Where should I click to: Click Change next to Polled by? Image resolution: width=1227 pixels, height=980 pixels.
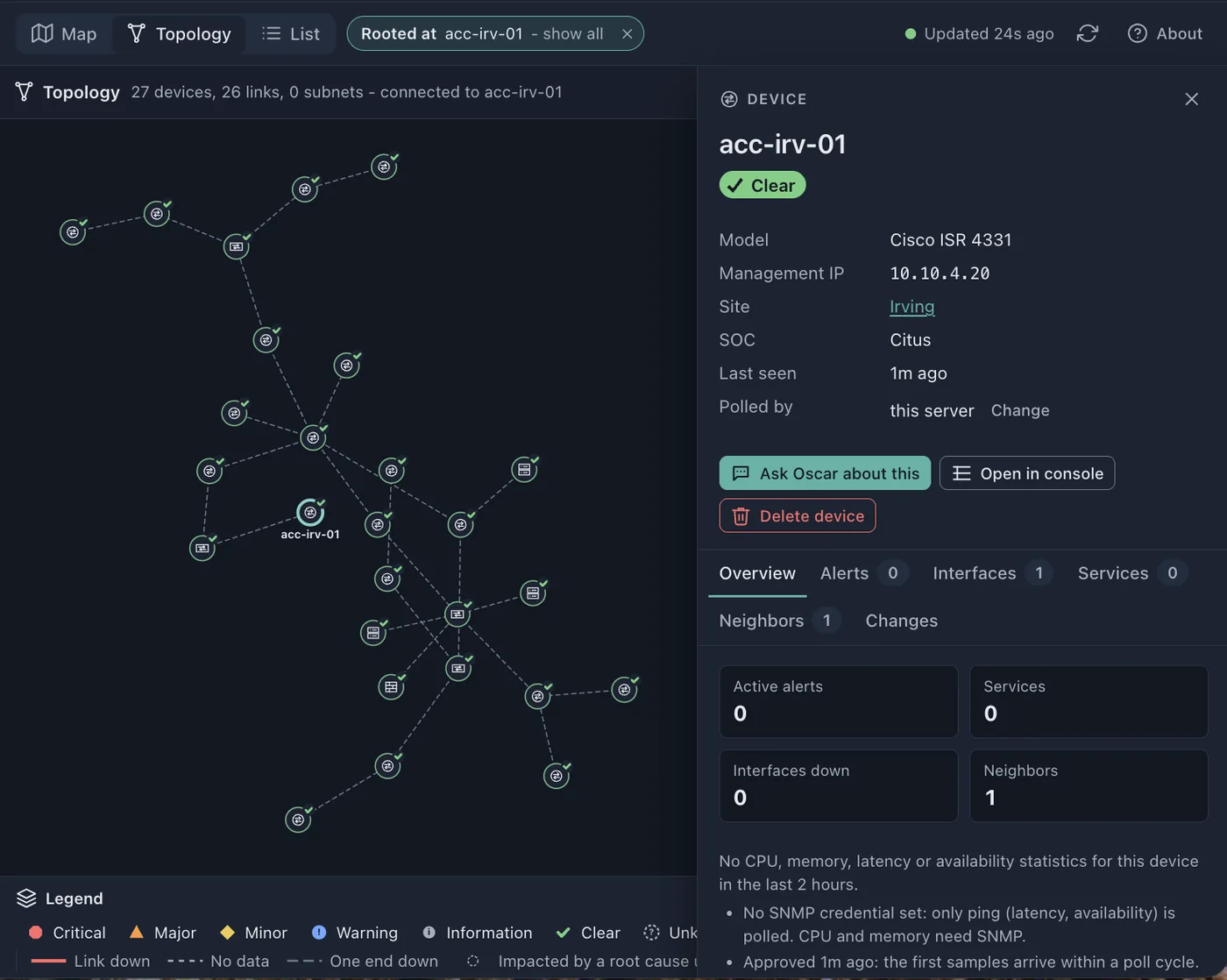(x=1020, y=410)
